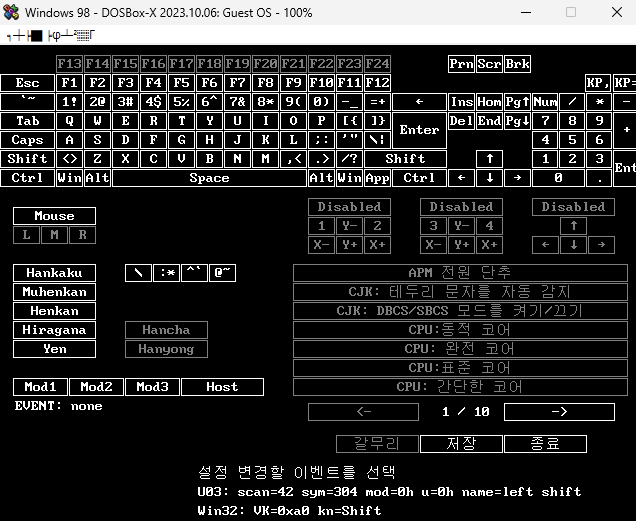The image size is (636, 521).
Task: Select the up arrow cursor key
Action: tap(489, 159)
